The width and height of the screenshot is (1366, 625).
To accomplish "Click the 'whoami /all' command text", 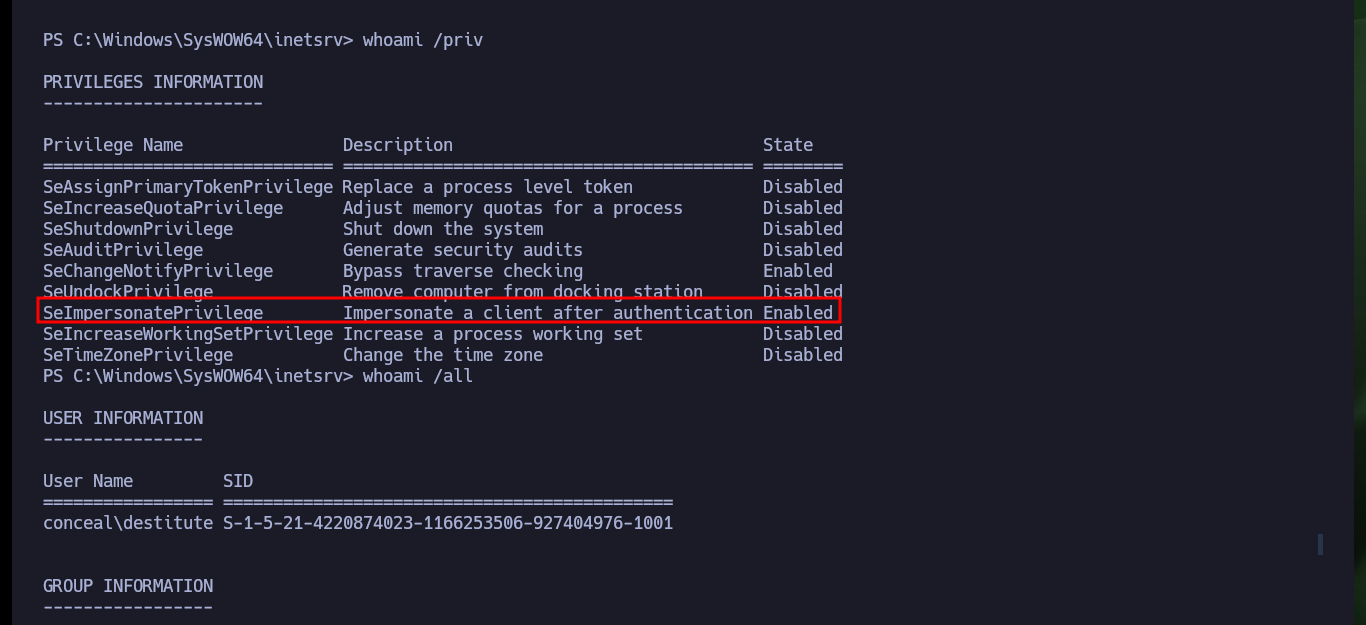I will click(x=418, y=376).
